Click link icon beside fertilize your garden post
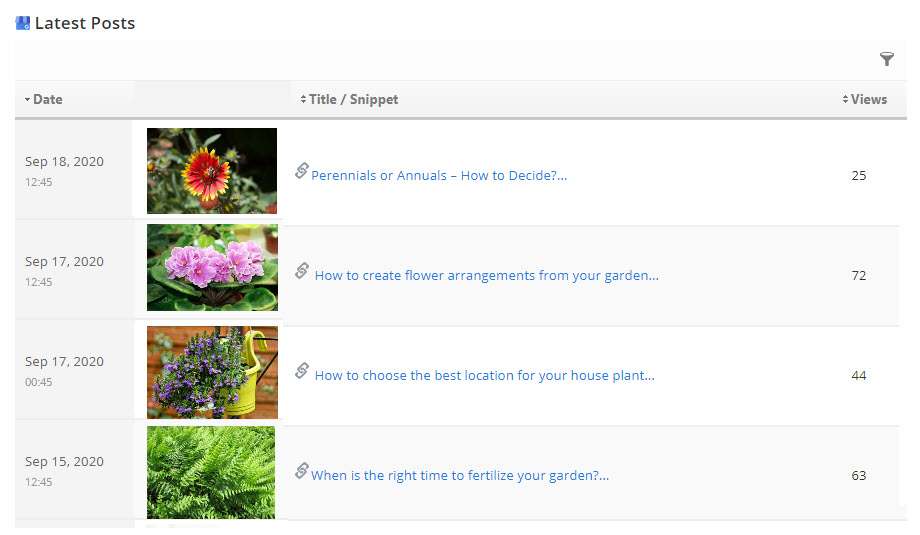This screenshot has width=920, height=535. (301, 471)
